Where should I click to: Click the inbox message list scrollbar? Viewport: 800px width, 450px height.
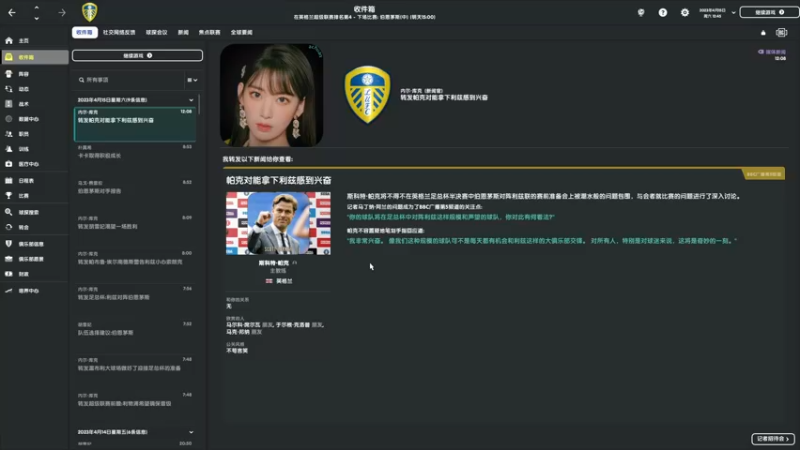[198, 105]
